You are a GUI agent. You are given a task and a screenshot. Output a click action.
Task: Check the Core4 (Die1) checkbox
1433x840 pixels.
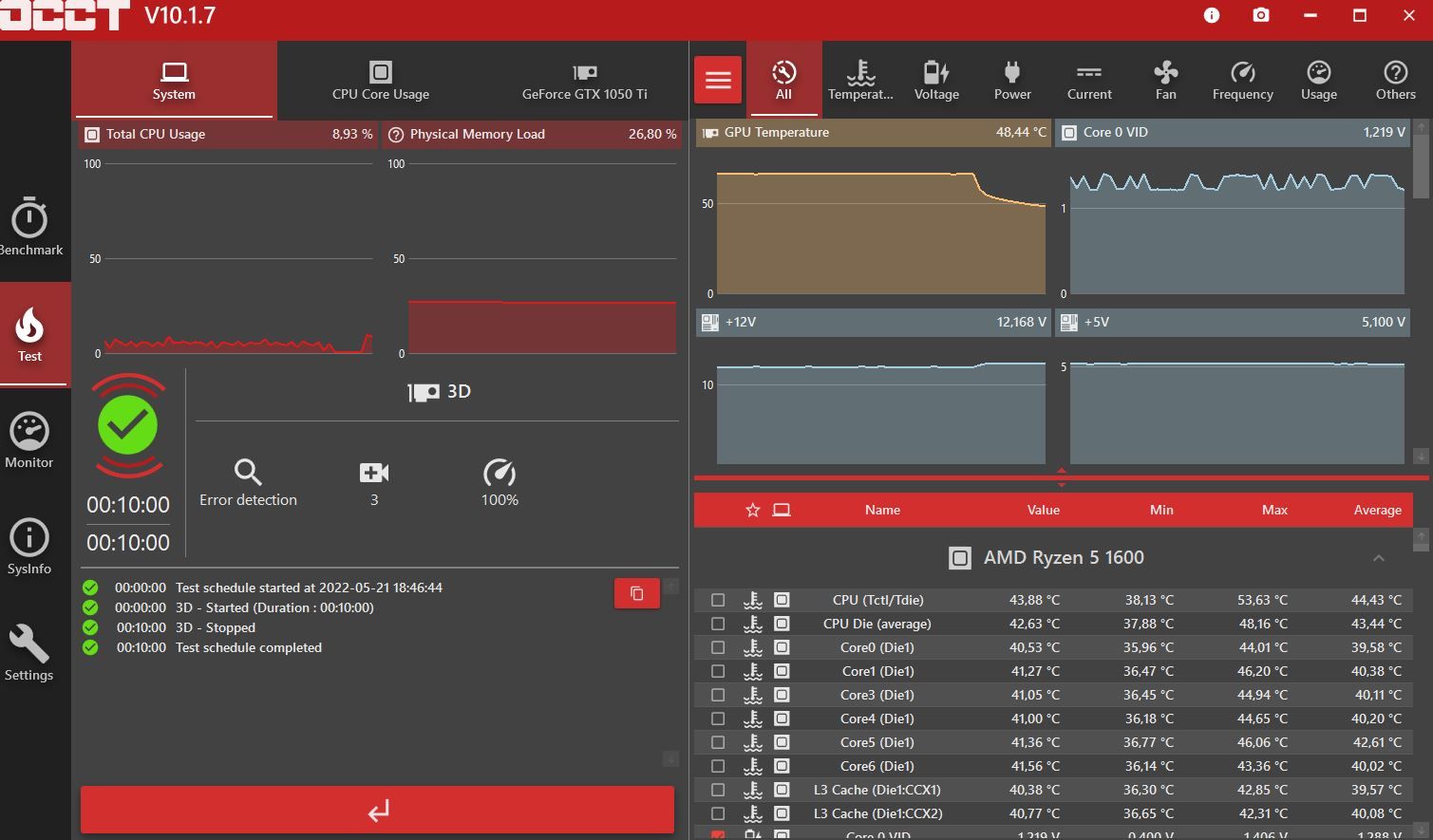(718, 719)
